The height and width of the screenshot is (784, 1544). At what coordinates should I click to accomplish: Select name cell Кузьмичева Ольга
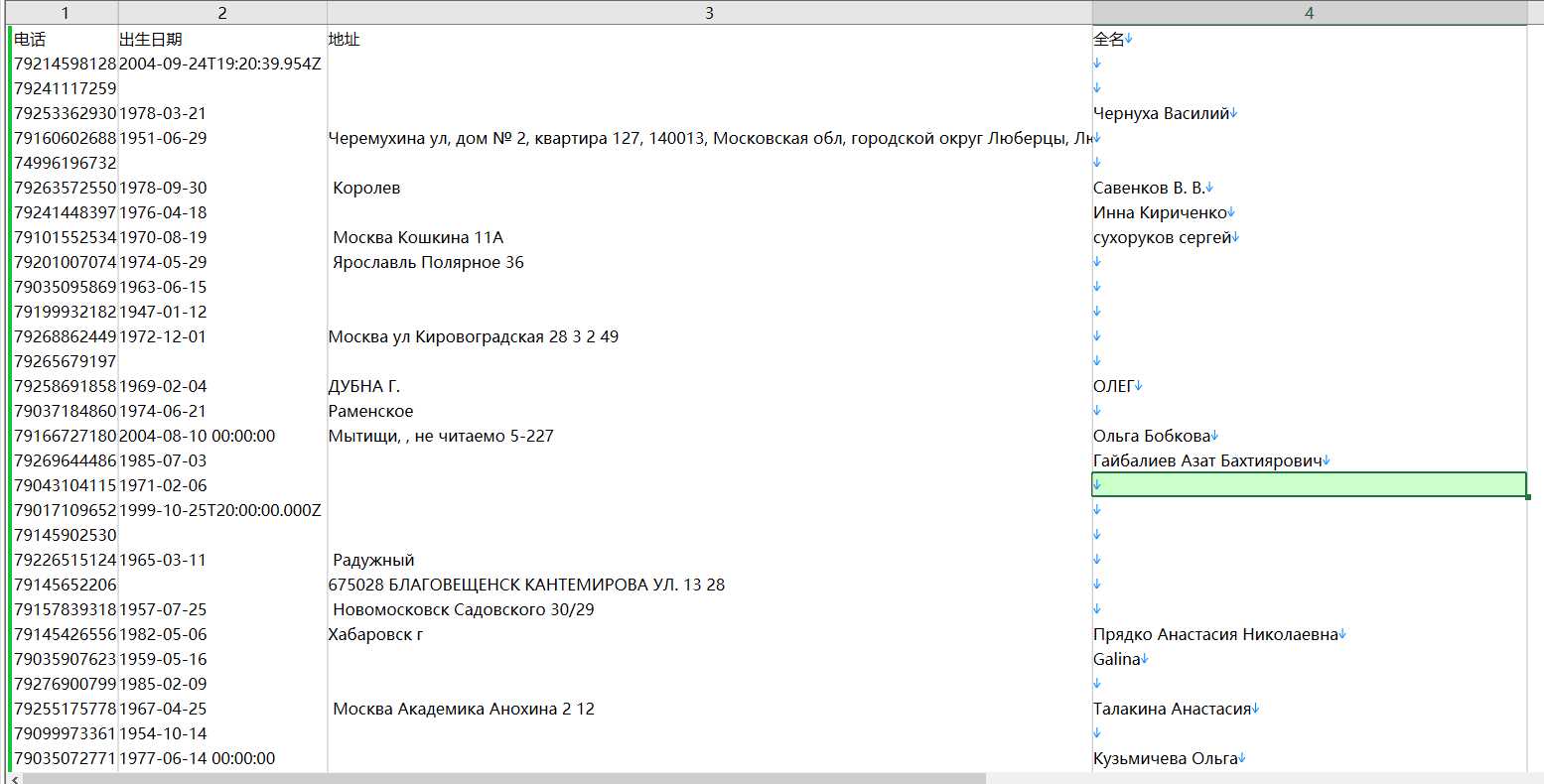(x=1309, y=758)
